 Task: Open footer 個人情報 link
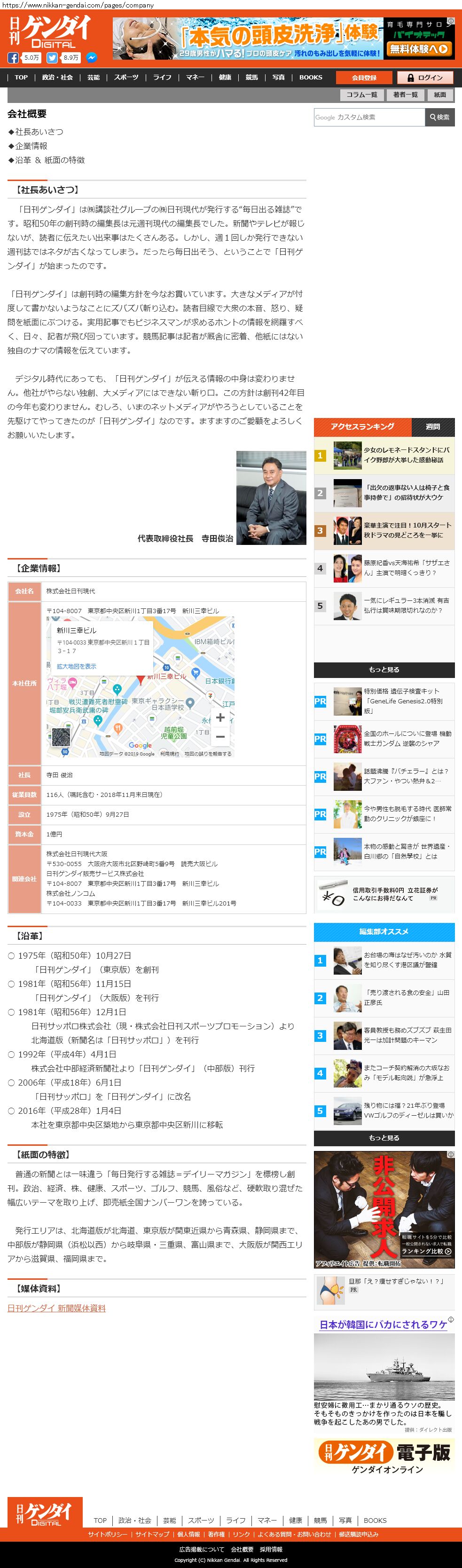[188, 1535]
